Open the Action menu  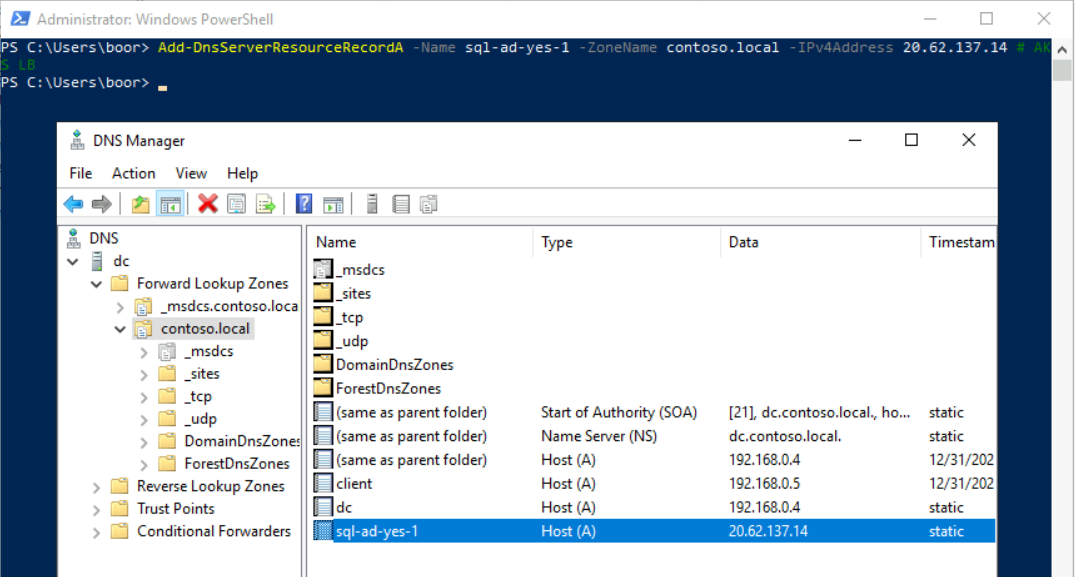tap(133, 173)
